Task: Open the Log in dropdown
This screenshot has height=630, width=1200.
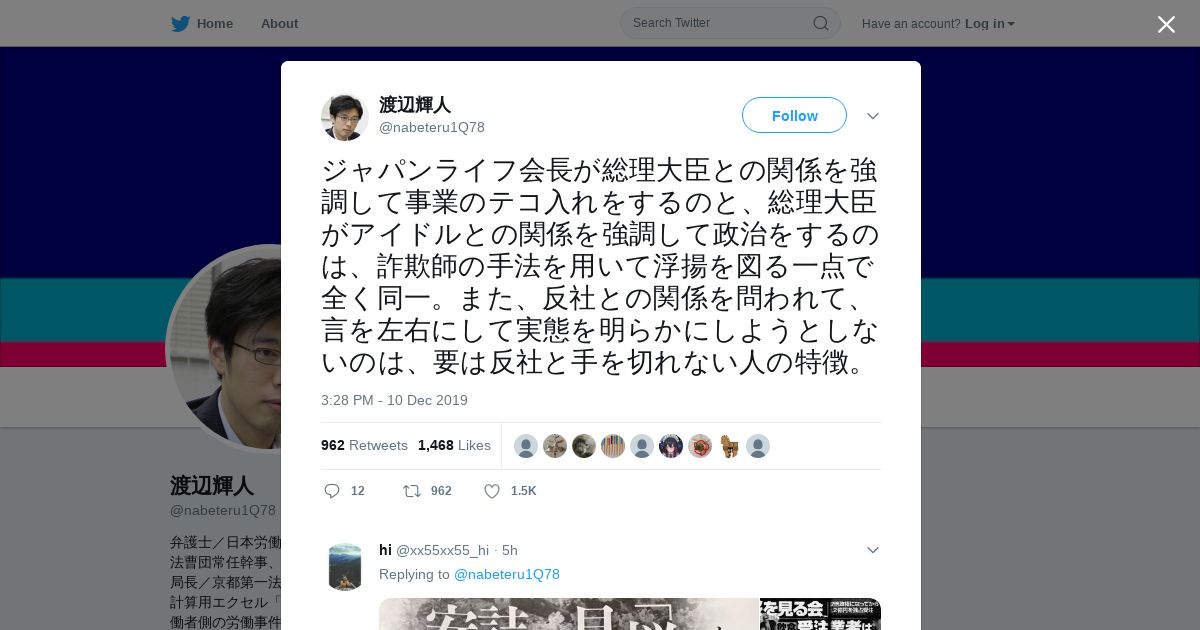Action: (x=990, y=24)
